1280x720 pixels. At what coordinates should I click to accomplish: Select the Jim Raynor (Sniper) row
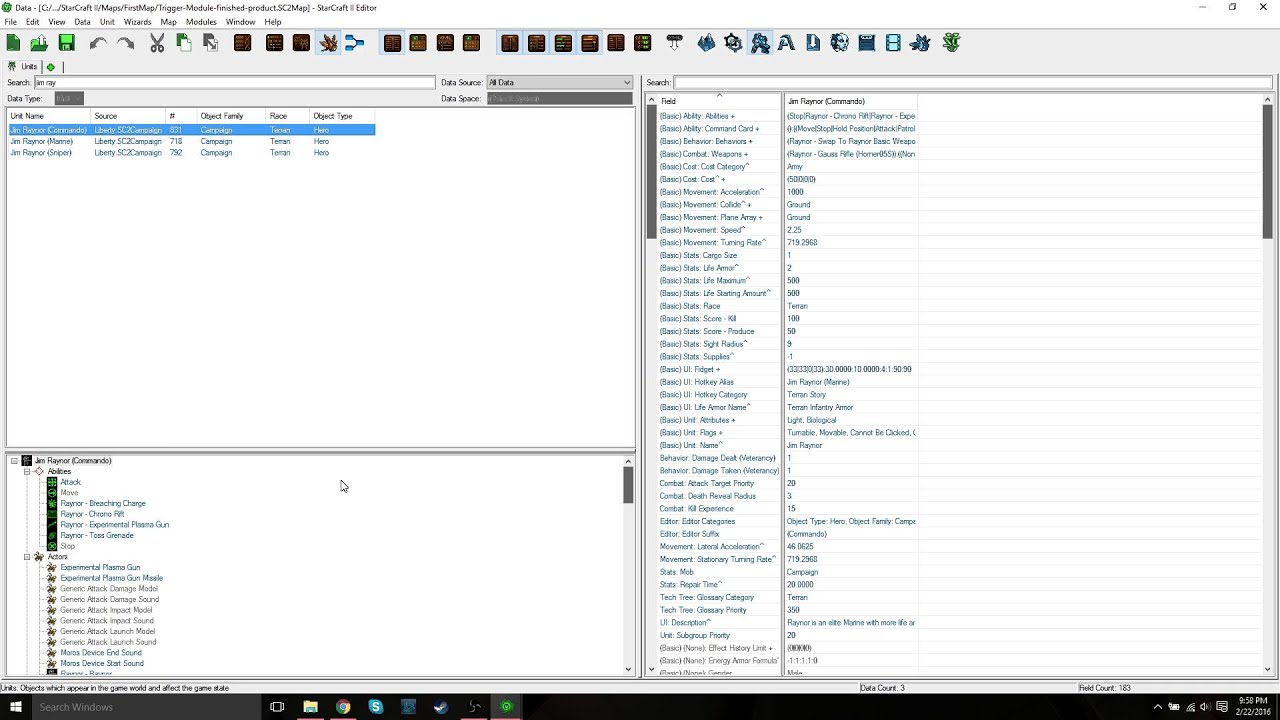point(191,153)
